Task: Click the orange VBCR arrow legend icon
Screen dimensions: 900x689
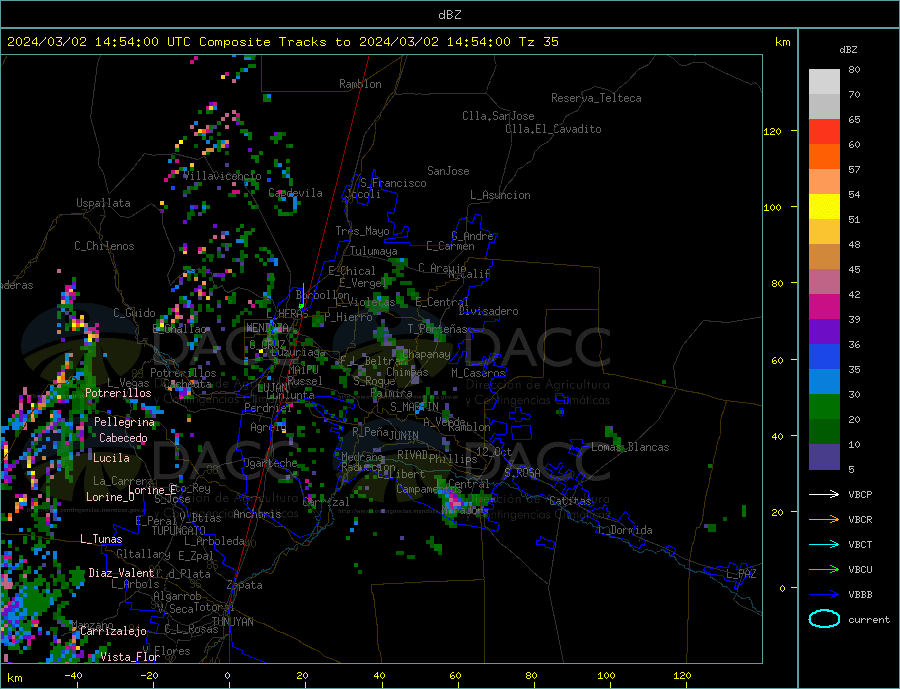Action: [x=824, y=520]
